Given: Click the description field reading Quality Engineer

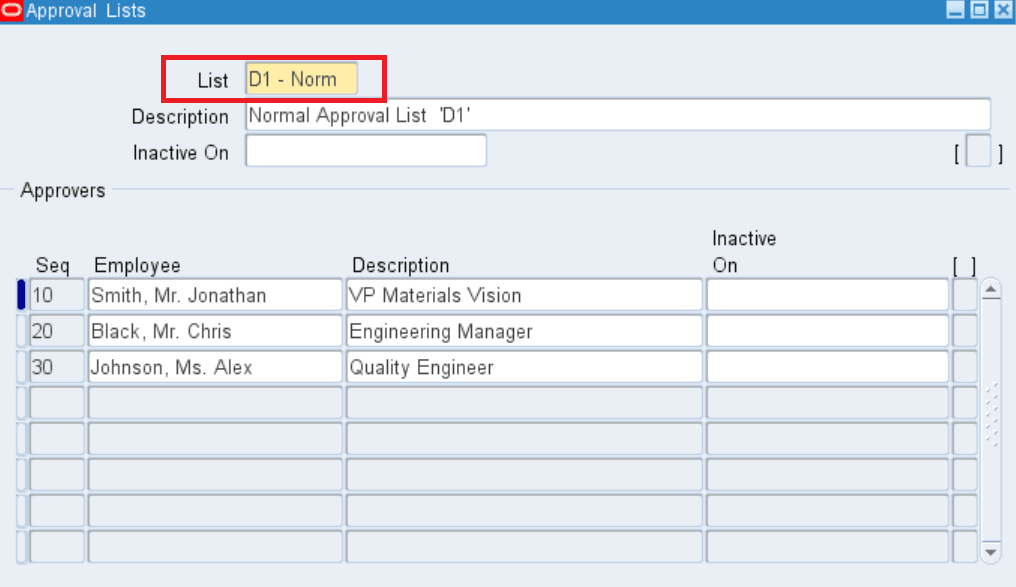Looking at the screenshot, I should coord(520,366).
